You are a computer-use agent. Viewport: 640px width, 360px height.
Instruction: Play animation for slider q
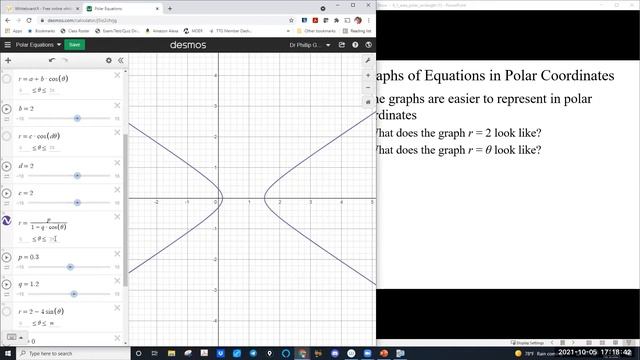pos(7,284)
